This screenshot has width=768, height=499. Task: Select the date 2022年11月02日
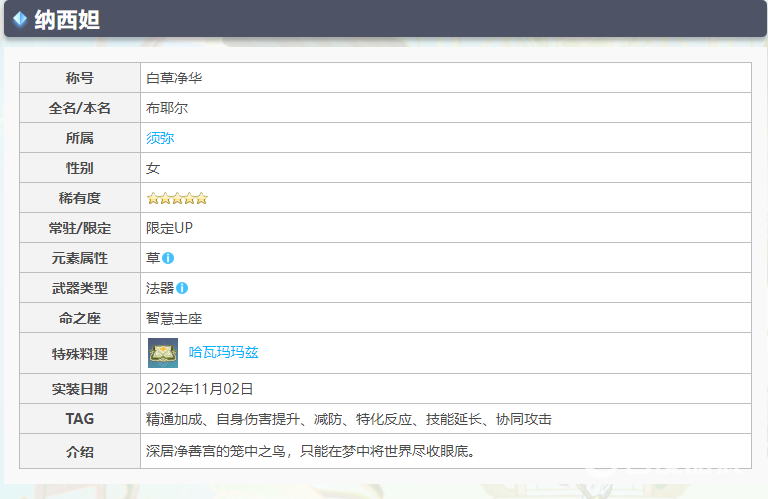199,389
